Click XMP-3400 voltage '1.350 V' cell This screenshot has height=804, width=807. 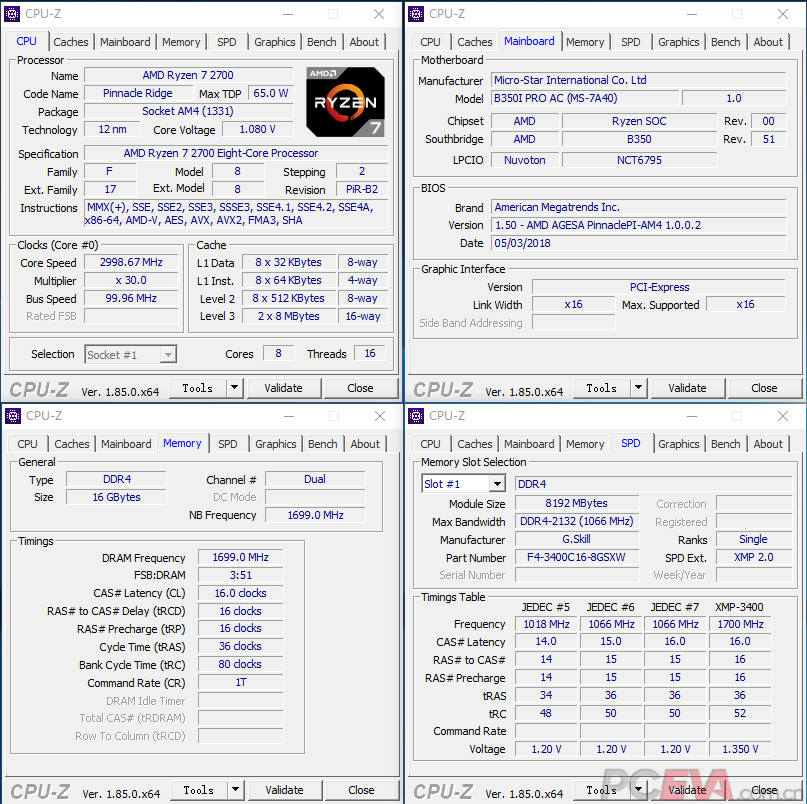click(740, 749)
